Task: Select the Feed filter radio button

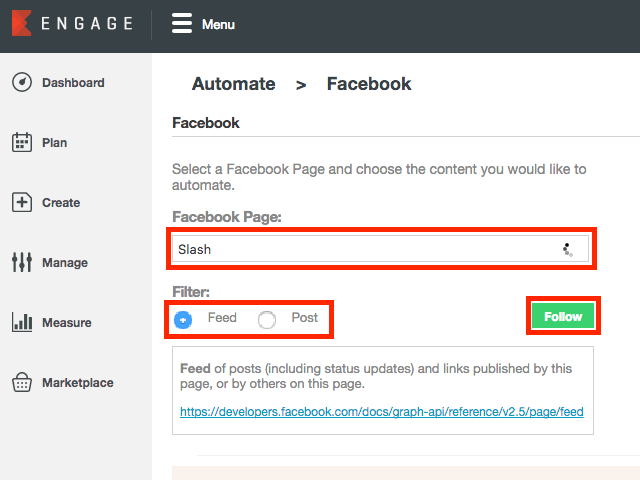Action: (x=183, y=320)
